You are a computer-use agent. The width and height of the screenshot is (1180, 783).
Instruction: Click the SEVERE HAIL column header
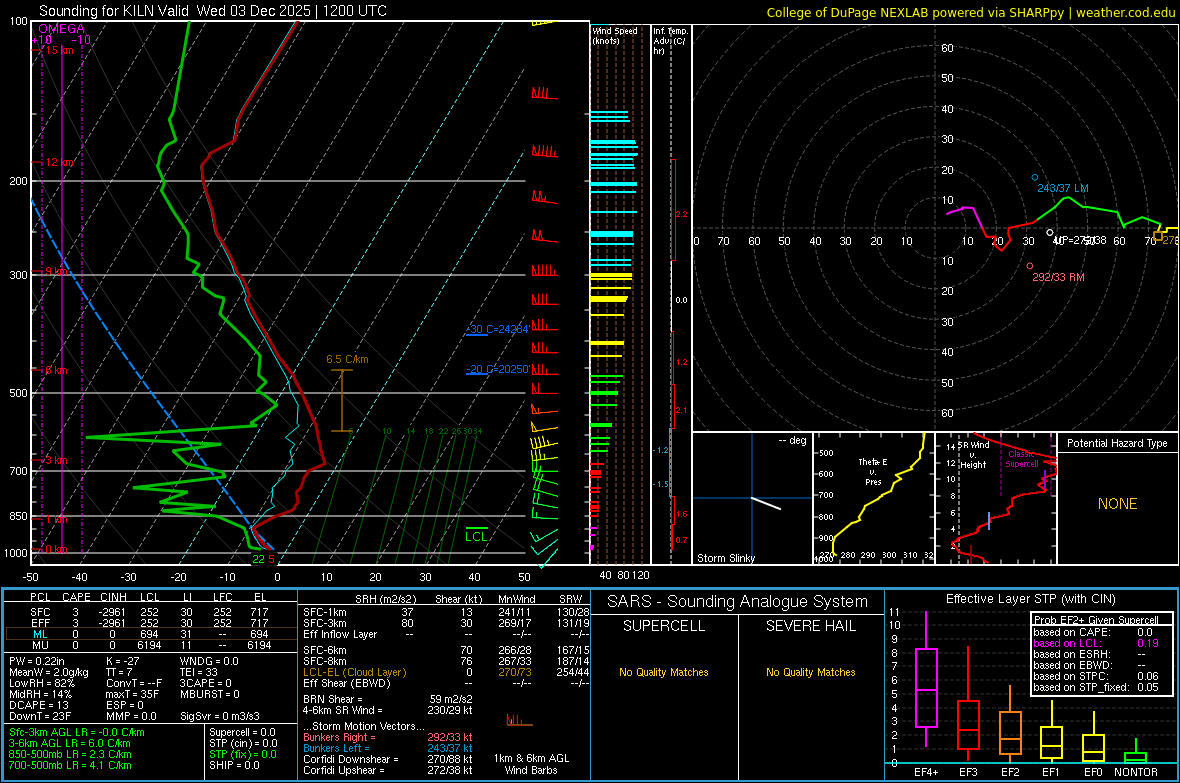pyautogui.click(x=810, y=626)
